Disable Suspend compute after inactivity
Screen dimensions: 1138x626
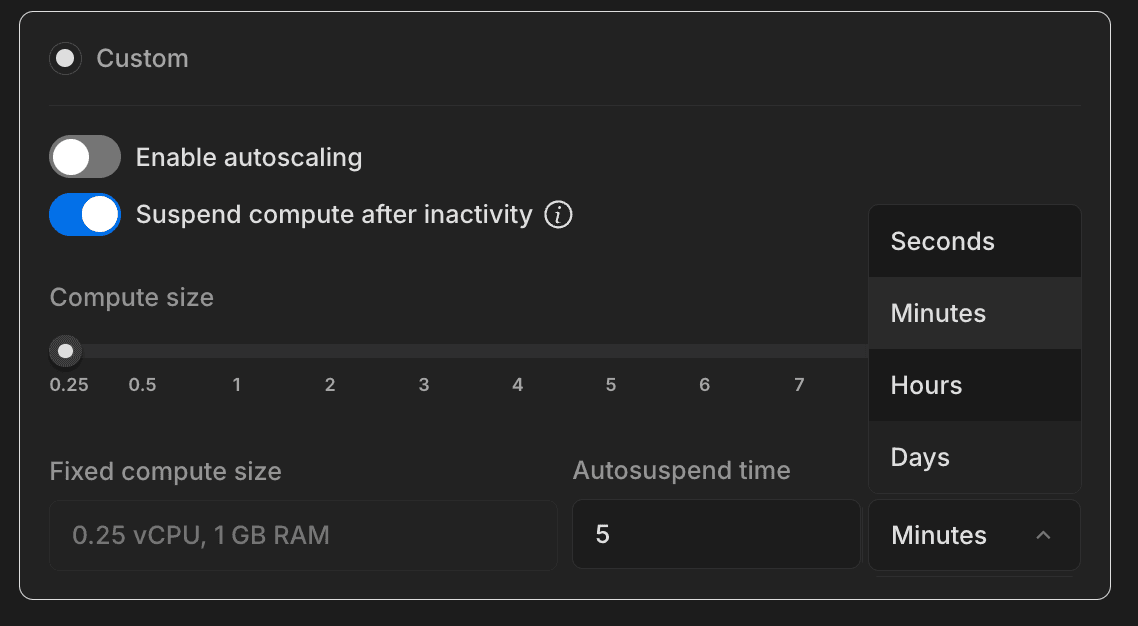coord(85,214)
